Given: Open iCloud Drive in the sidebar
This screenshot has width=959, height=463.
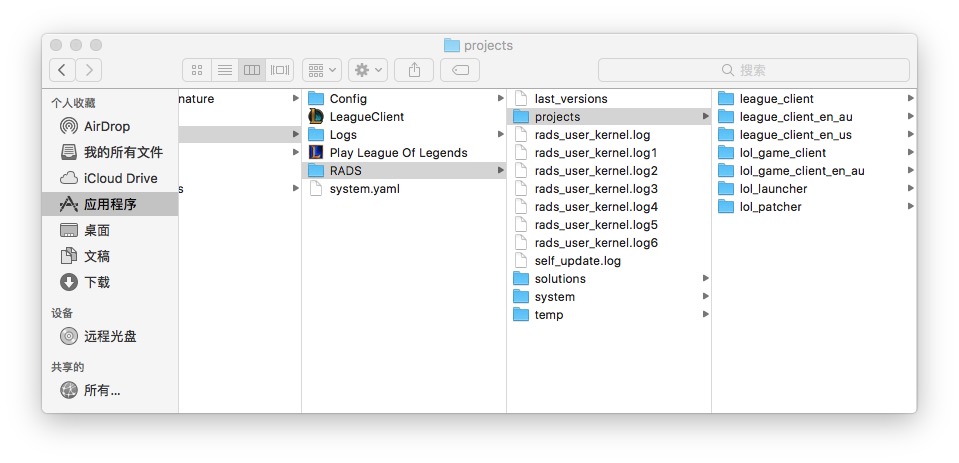Looking at the screenshot, I should click(x=110, y=179).
